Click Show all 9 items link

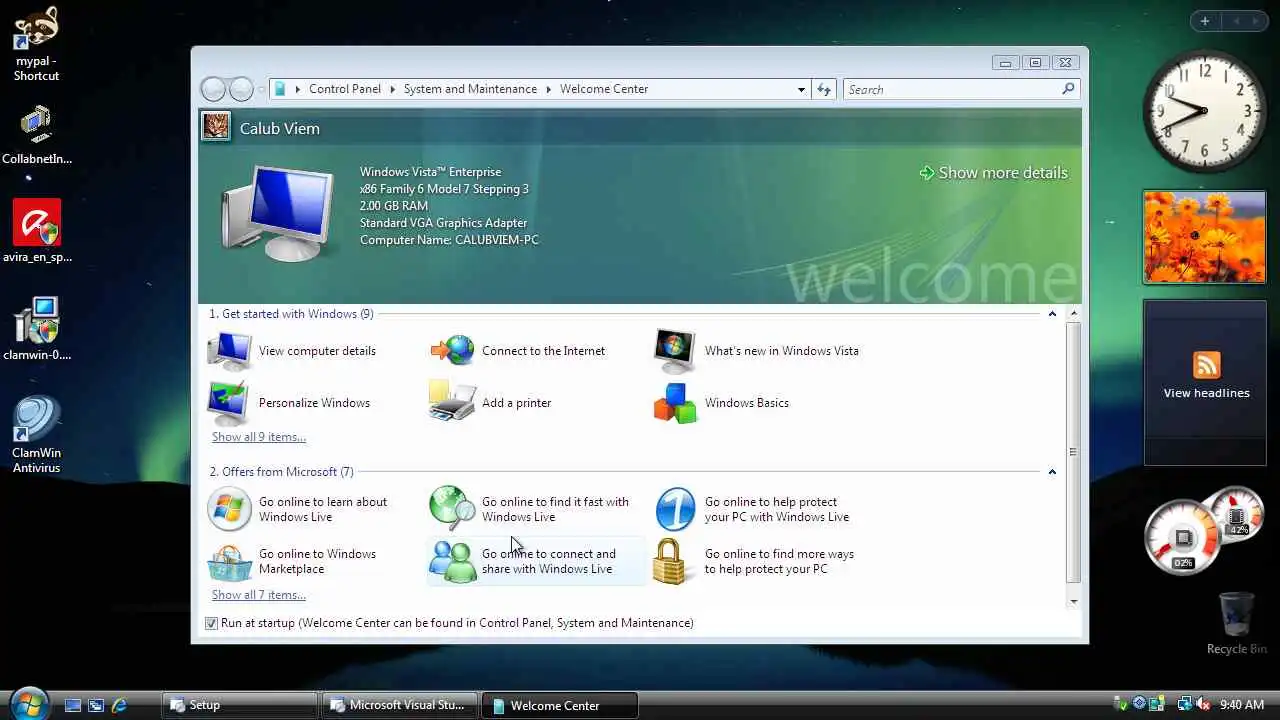pos(259,437)
